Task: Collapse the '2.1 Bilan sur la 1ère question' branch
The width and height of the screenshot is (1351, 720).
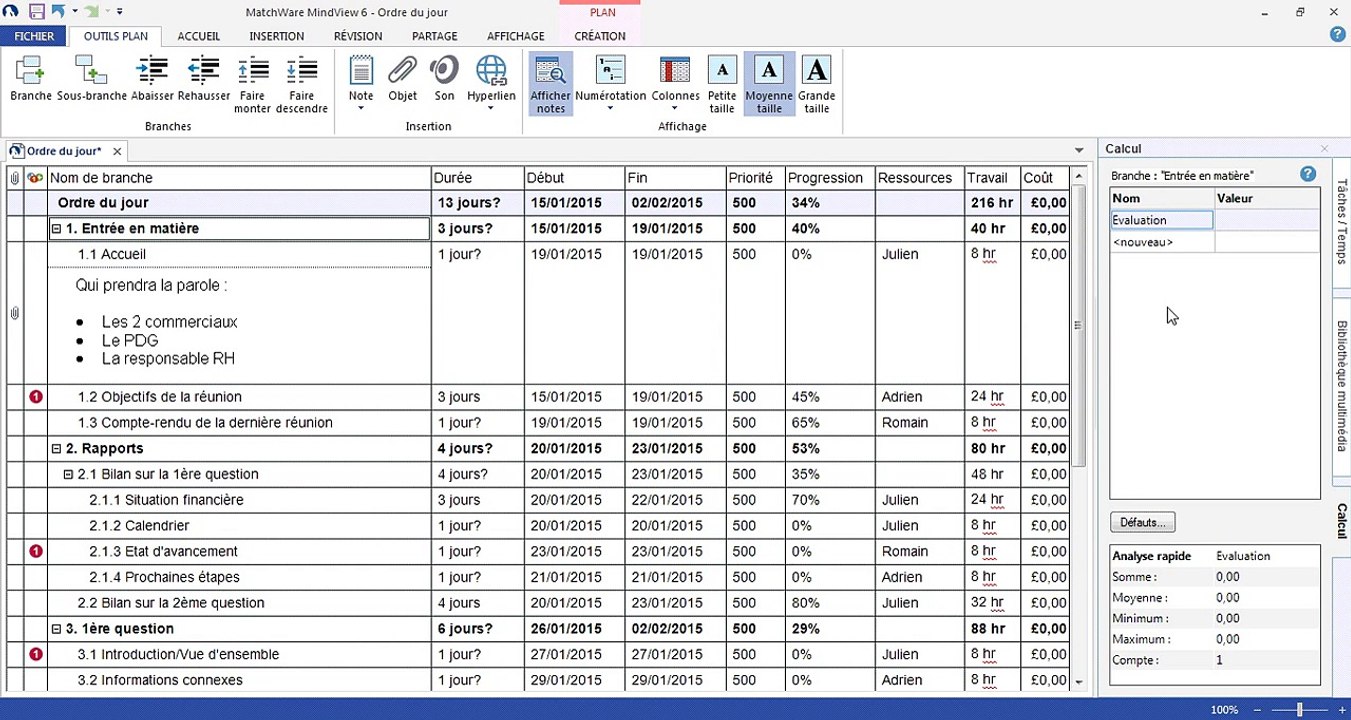Action: 68,475
